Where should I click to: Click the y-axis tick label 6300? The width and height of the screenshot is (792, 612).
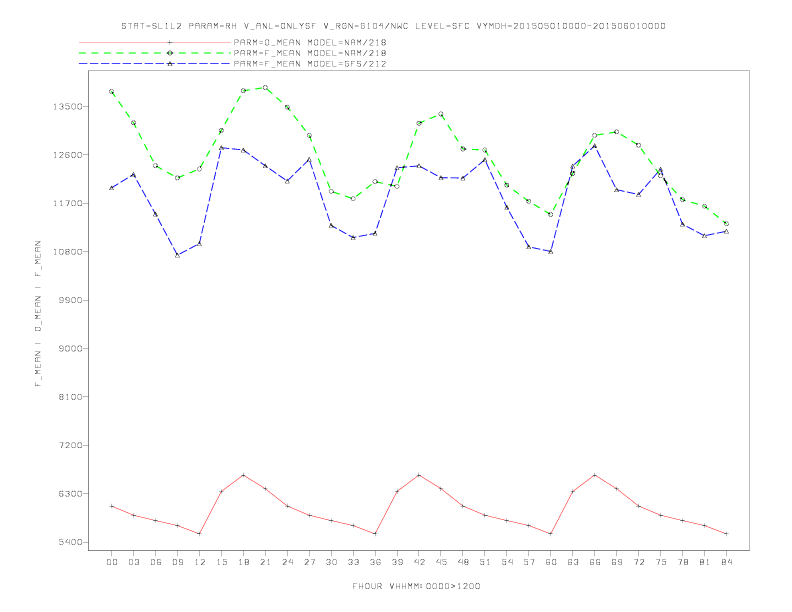(70, 493)
